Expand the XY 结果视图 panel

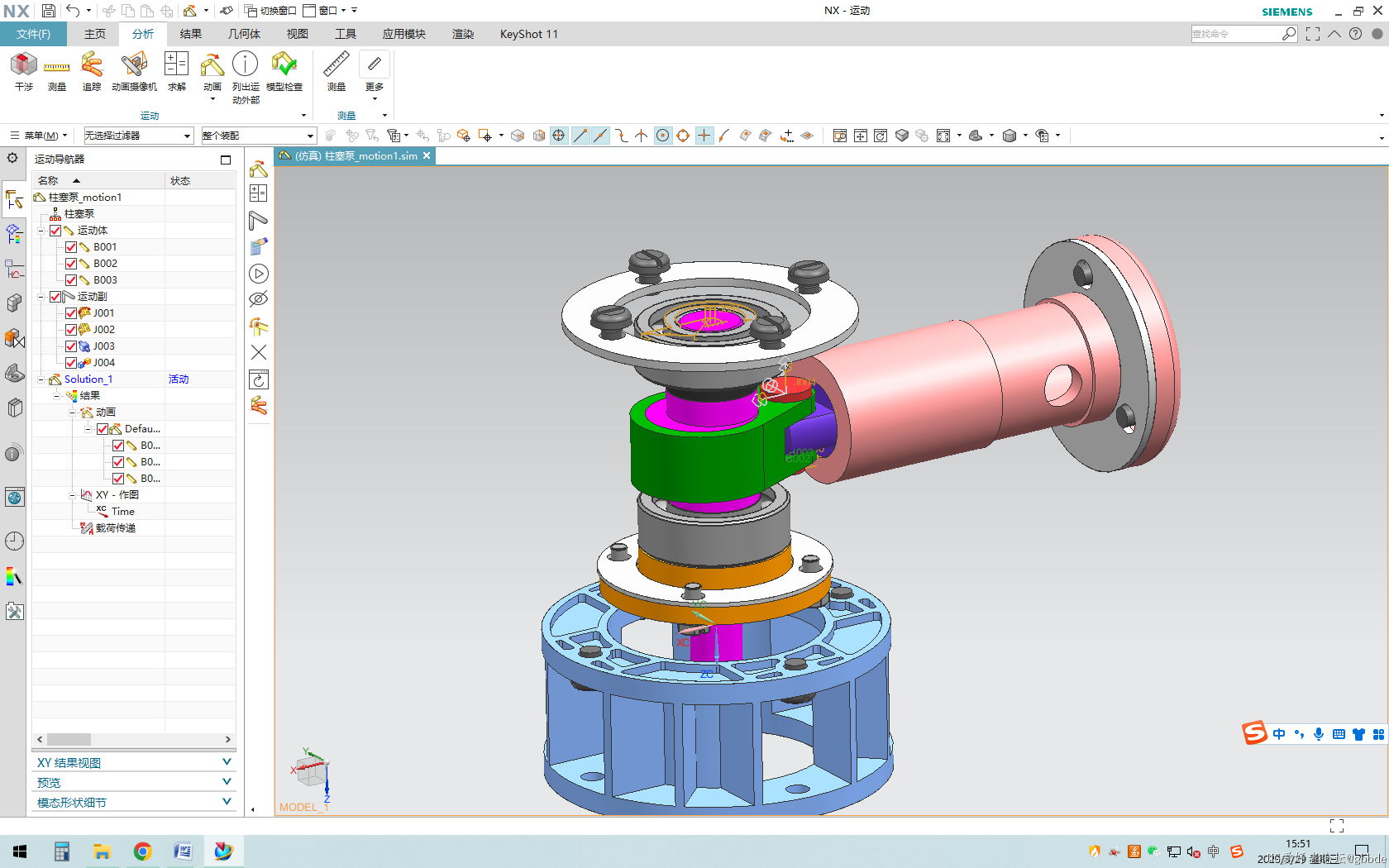point(134,762)
